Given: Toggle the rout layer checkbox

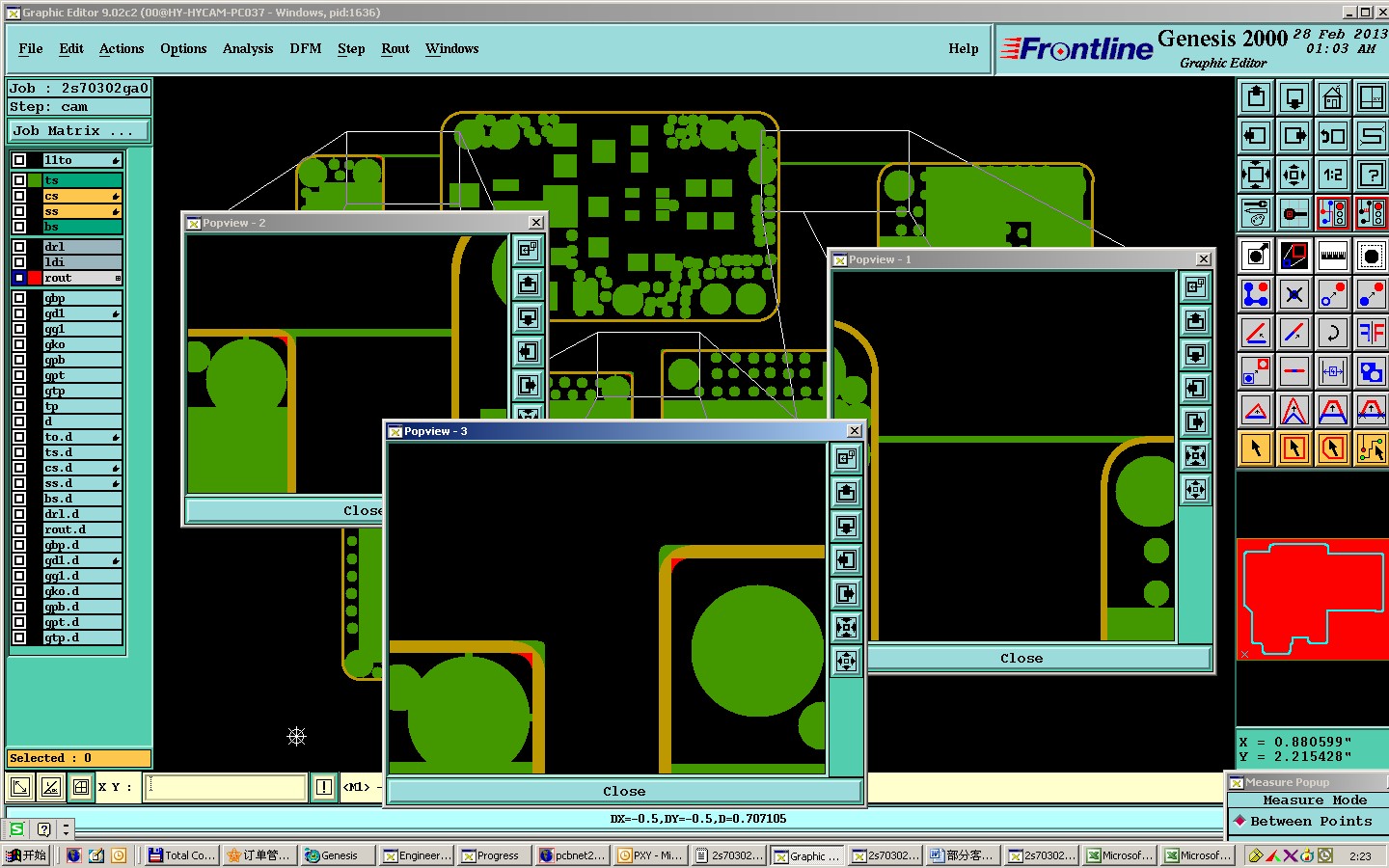Looking at the screenshot, I should (x=19, y=278).
